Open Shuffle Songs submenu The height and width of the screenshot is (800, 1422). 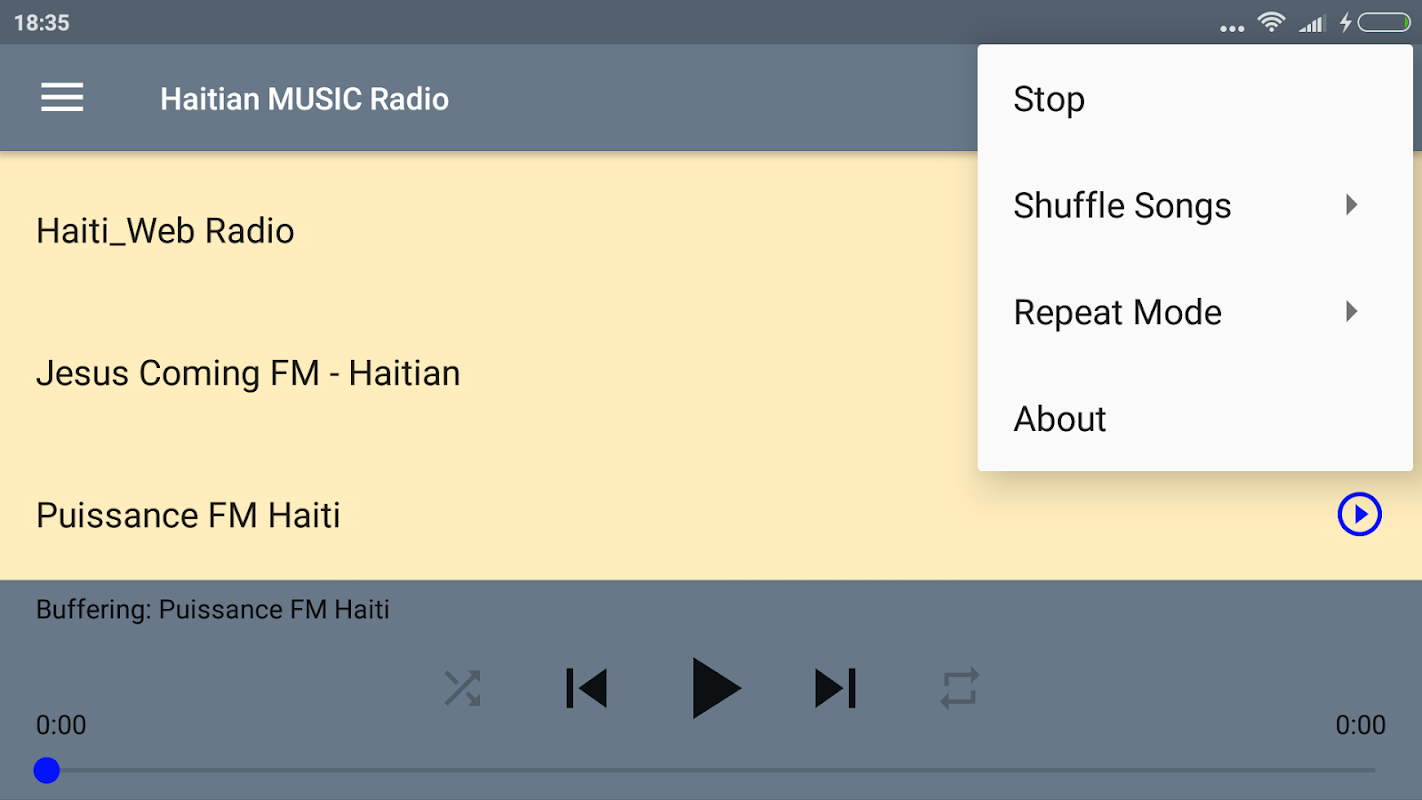(1122, 206)
